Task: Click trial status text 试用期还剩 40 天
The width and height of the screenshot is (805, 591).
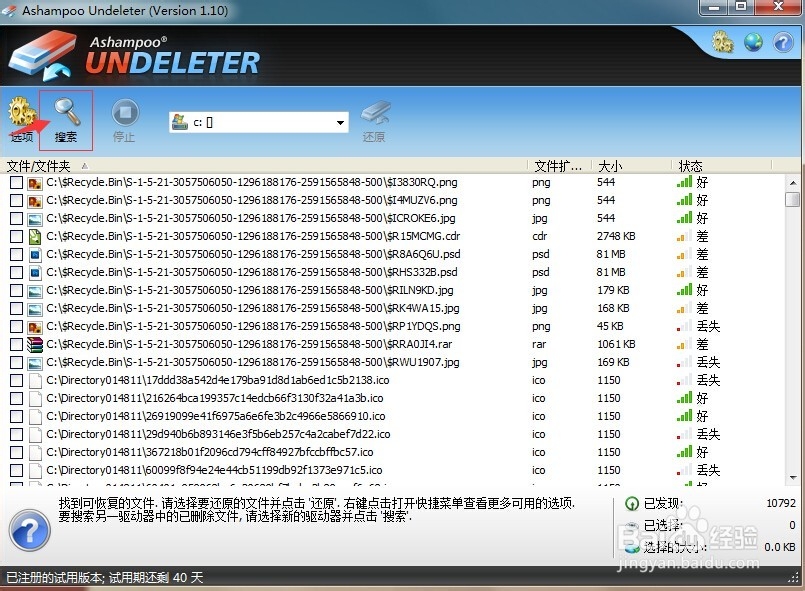Action: click(x=156, y=578)
